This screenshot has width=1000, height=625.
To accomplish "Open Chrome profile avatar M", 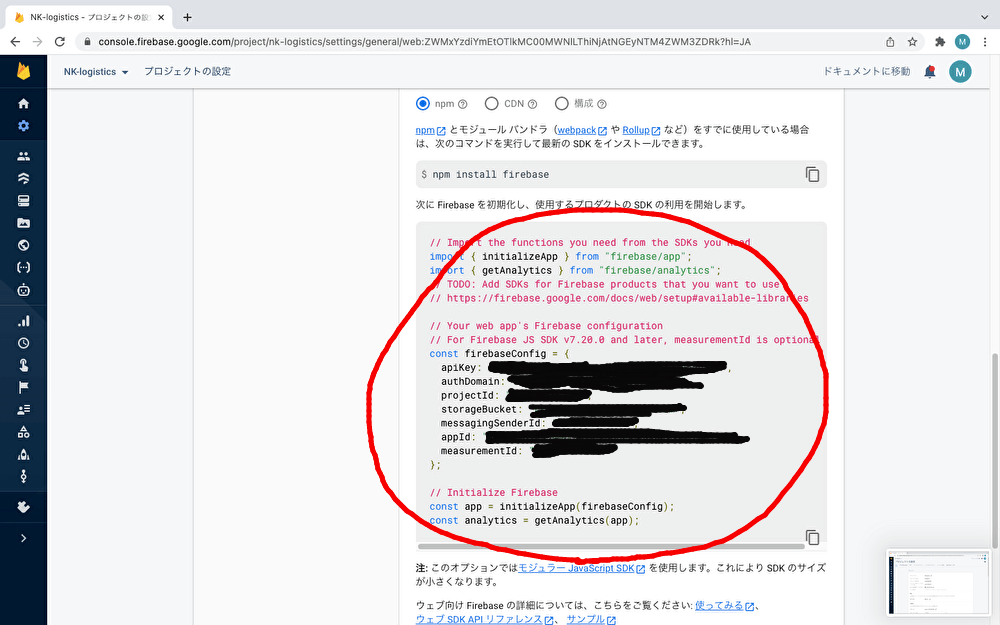I will pos(962,41).
